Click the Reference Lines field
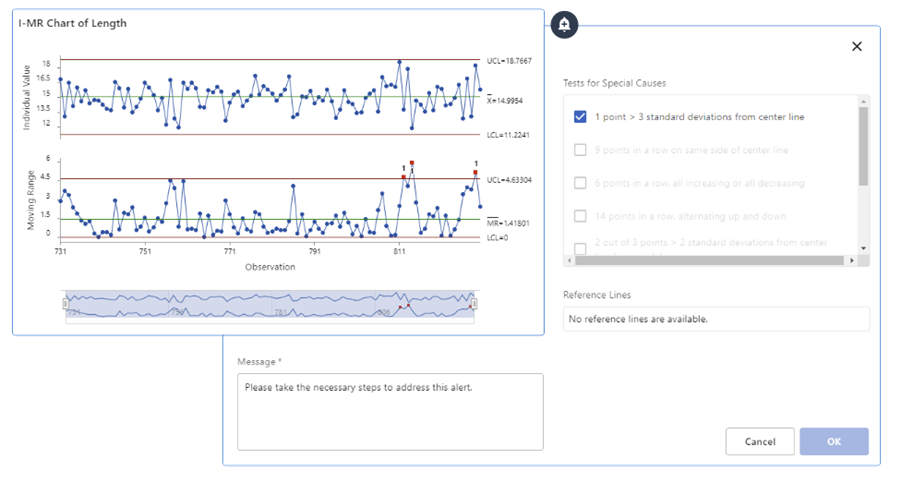Screen dimensions: 901x483 tap(716, 319)
